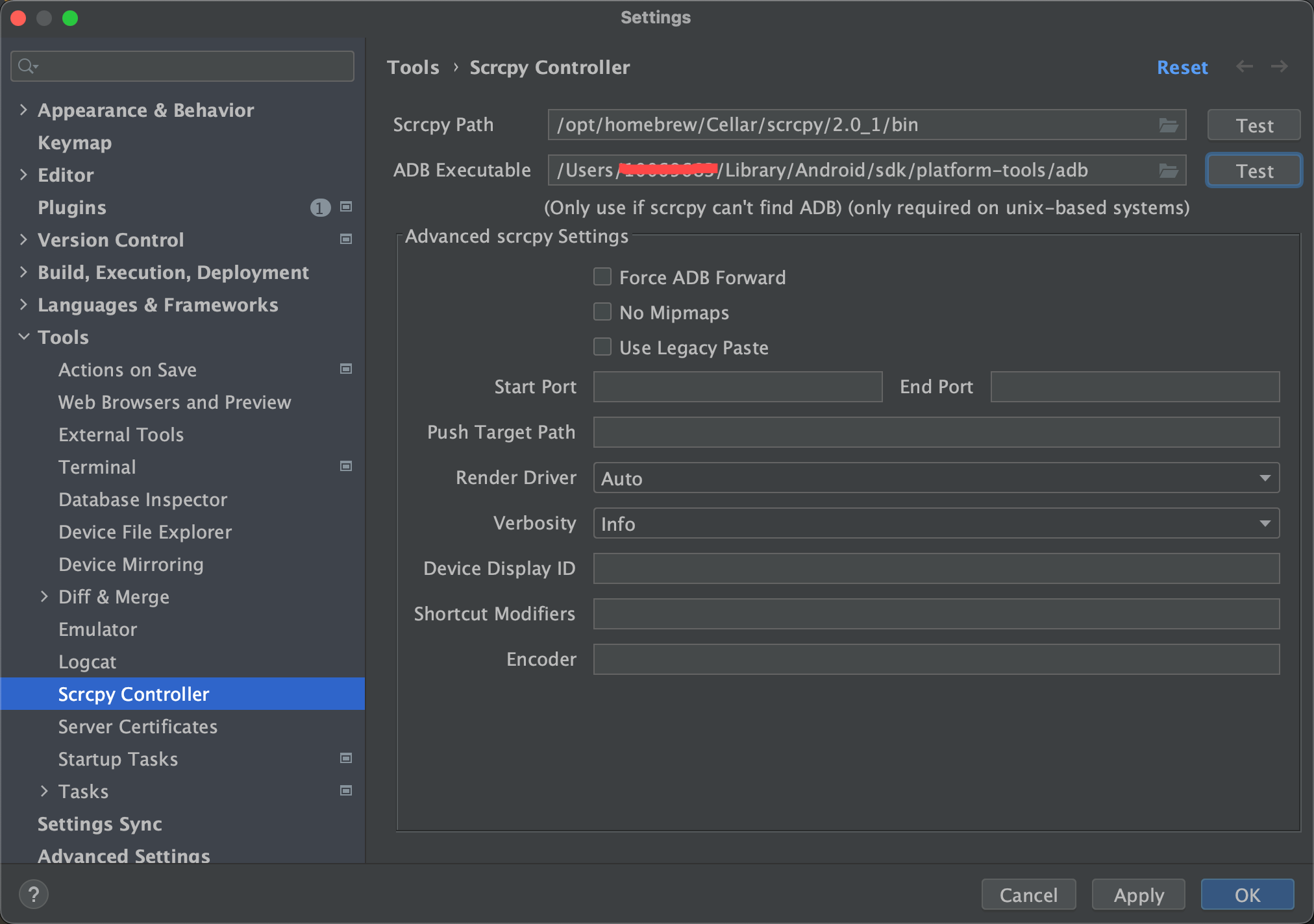This screenshot has width=1314, height=924.
Task: Open help via the question mark icon
Action: [34, 894]
